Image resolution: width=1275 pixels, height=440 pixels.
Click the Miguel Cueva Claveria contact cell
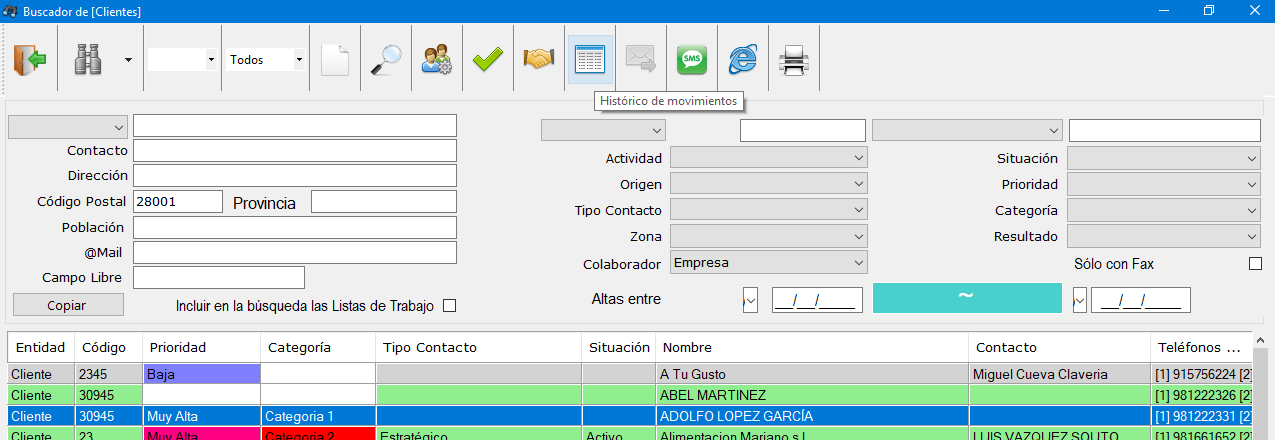point(1060,374)
